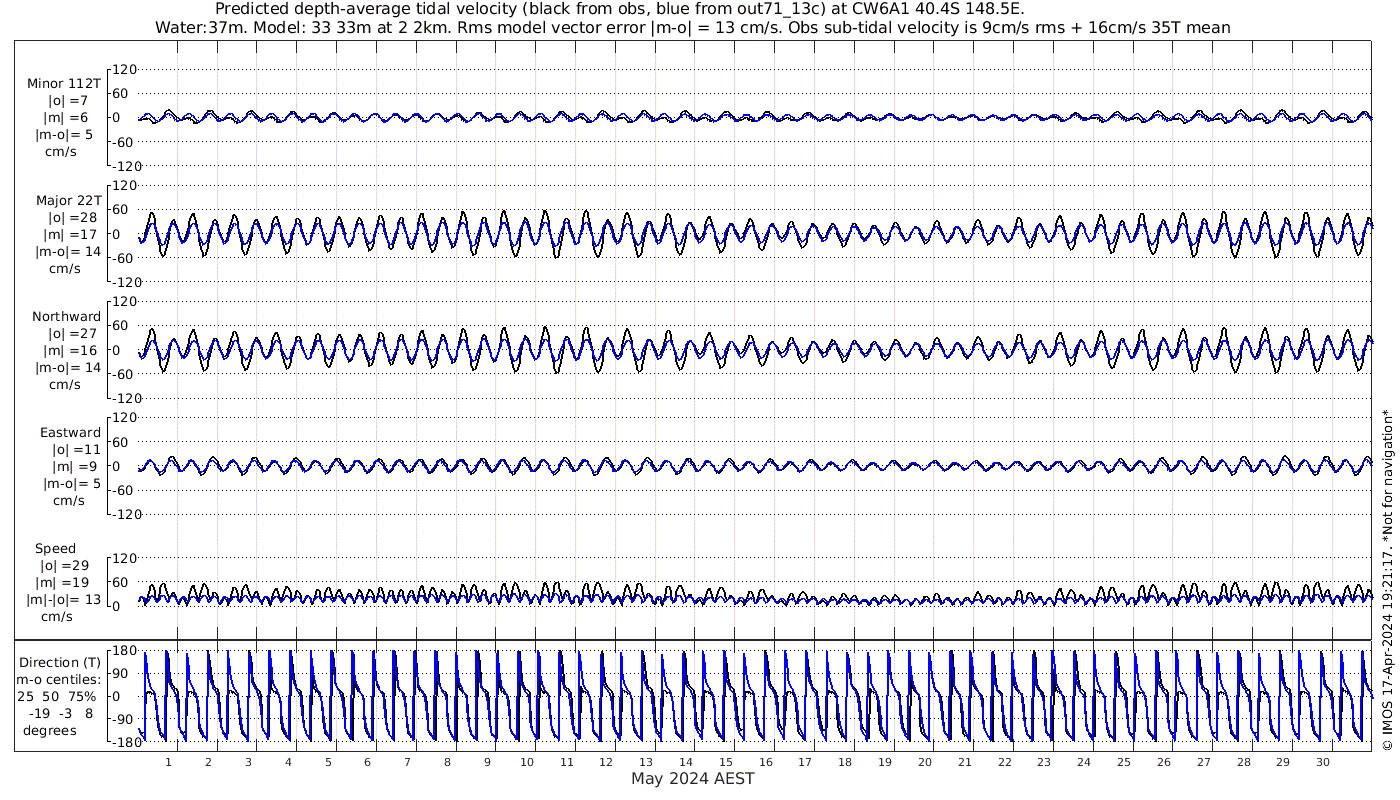Click the '|m| =17' value in Major panel

pos(74,234)
